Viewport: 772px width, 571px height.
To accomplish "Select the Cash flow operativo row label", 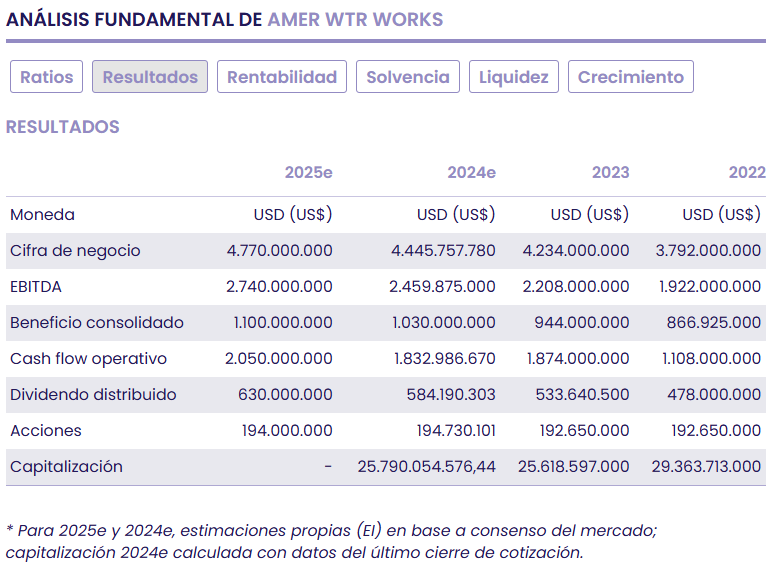I will pos(89,358).
